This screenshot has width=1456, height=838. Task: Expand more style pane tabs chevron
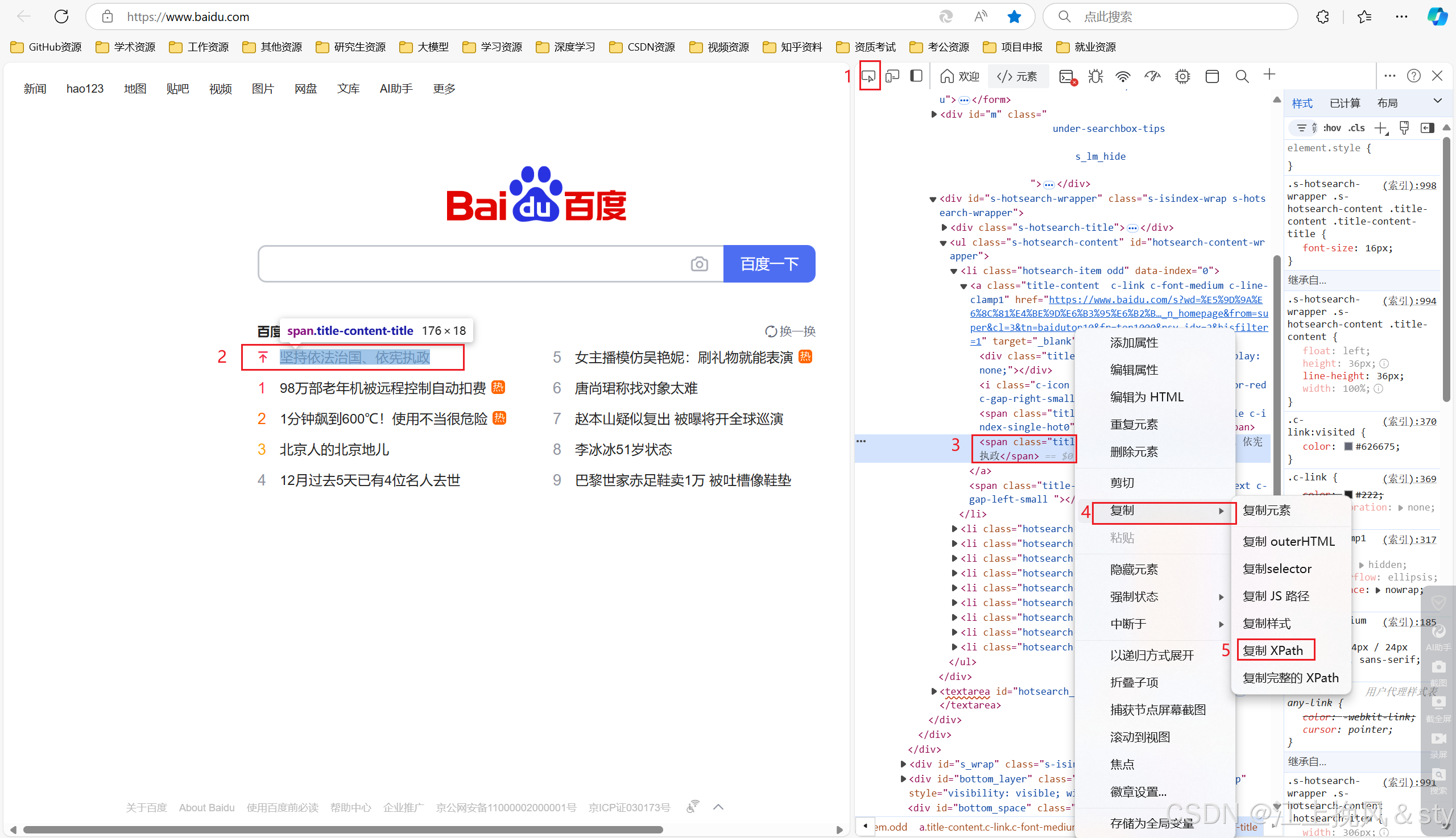click(1438, 101)
